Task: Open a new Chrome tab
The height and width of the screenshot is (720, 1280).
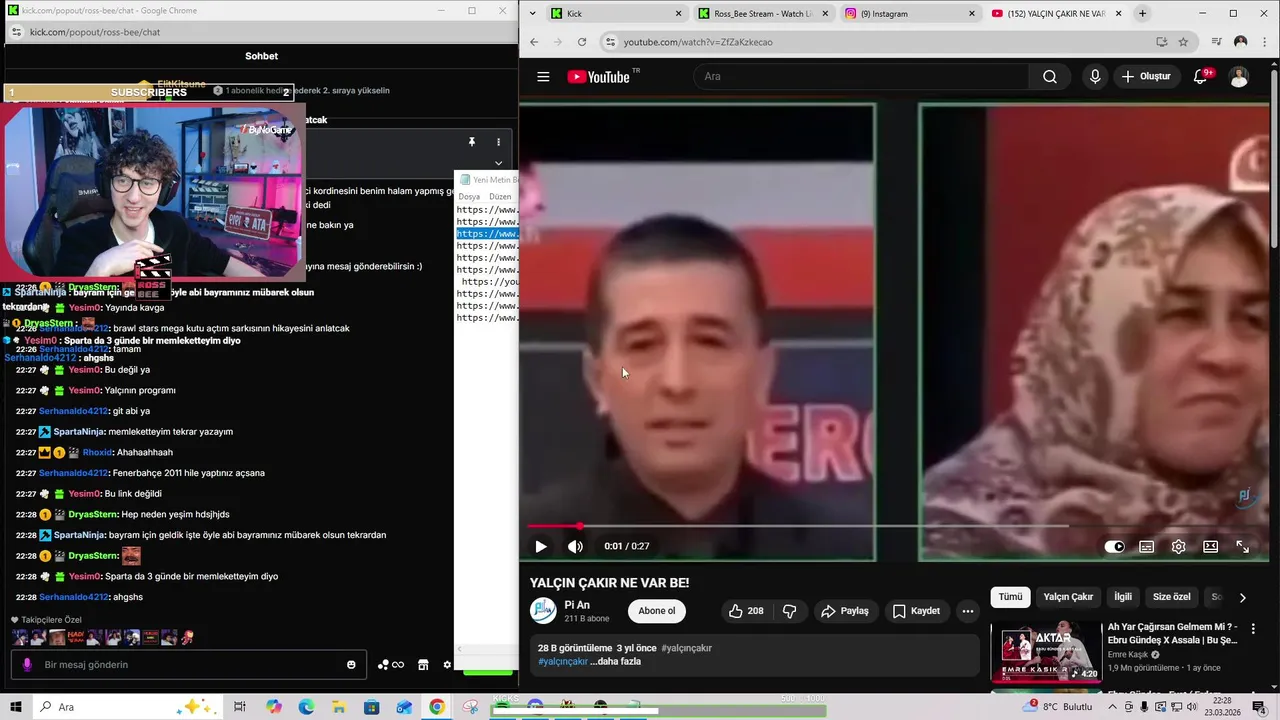Action: (x=1142, y=14)
